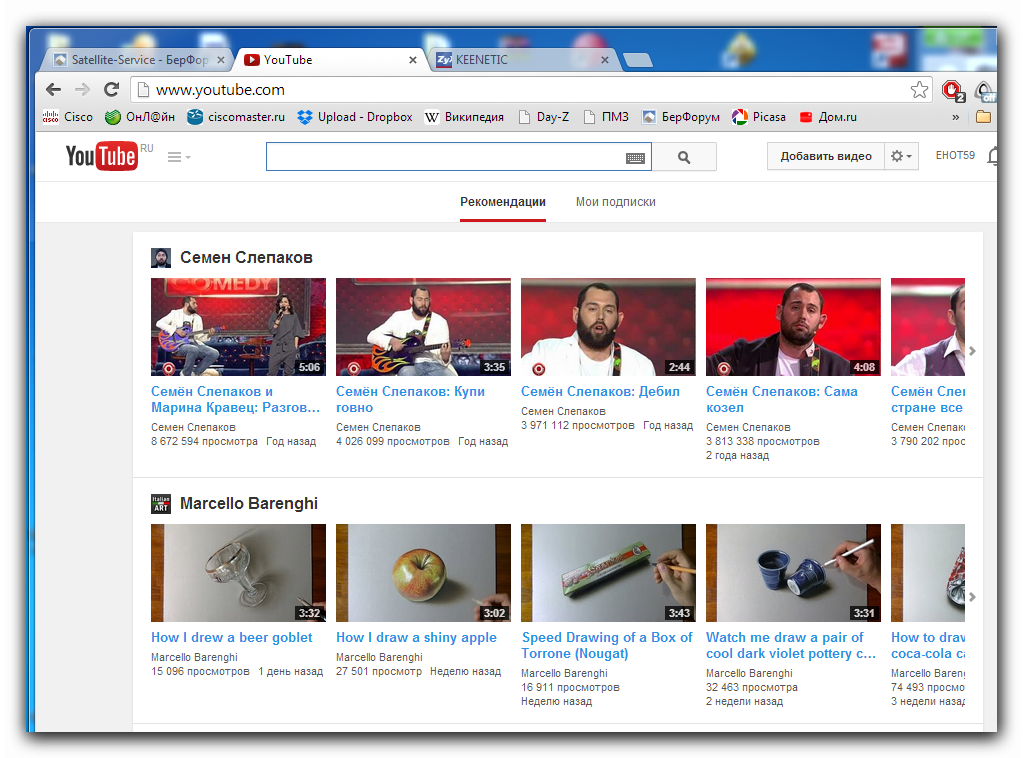The image size is (1023, 758).
Task: Go back with browser back arrow
Action: (x=53, y=90)
